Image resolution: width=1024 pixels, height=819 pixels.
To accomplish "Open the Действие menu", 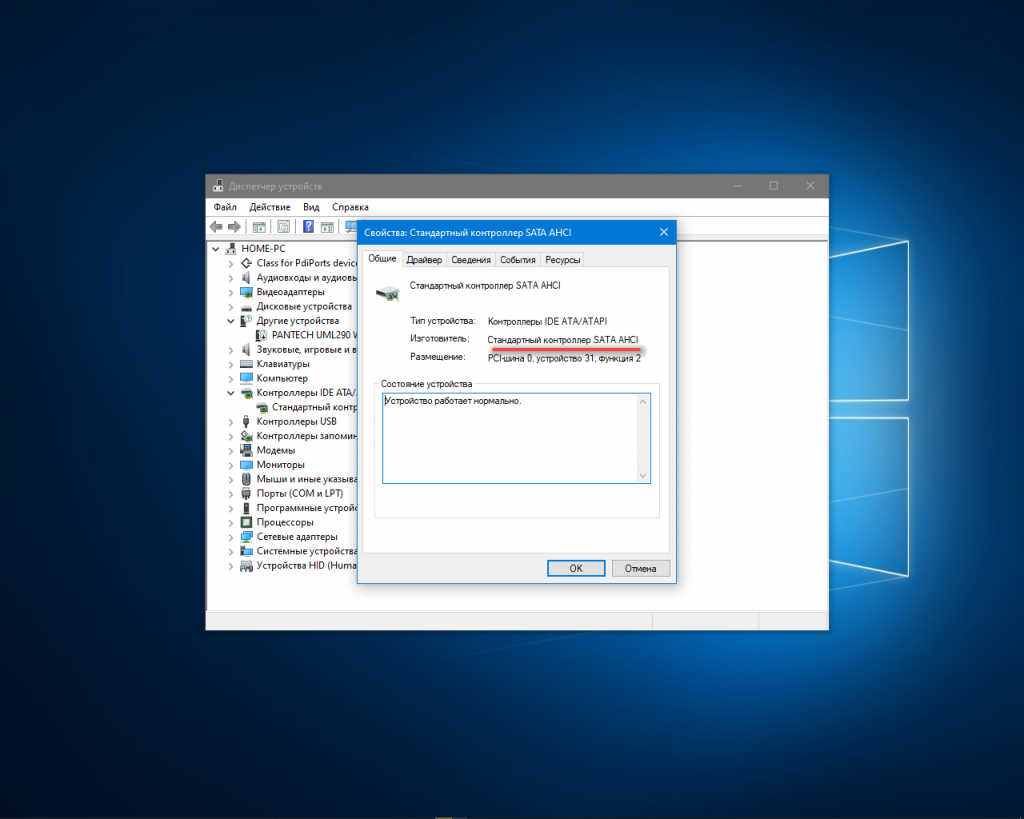I will coord(270,207).
